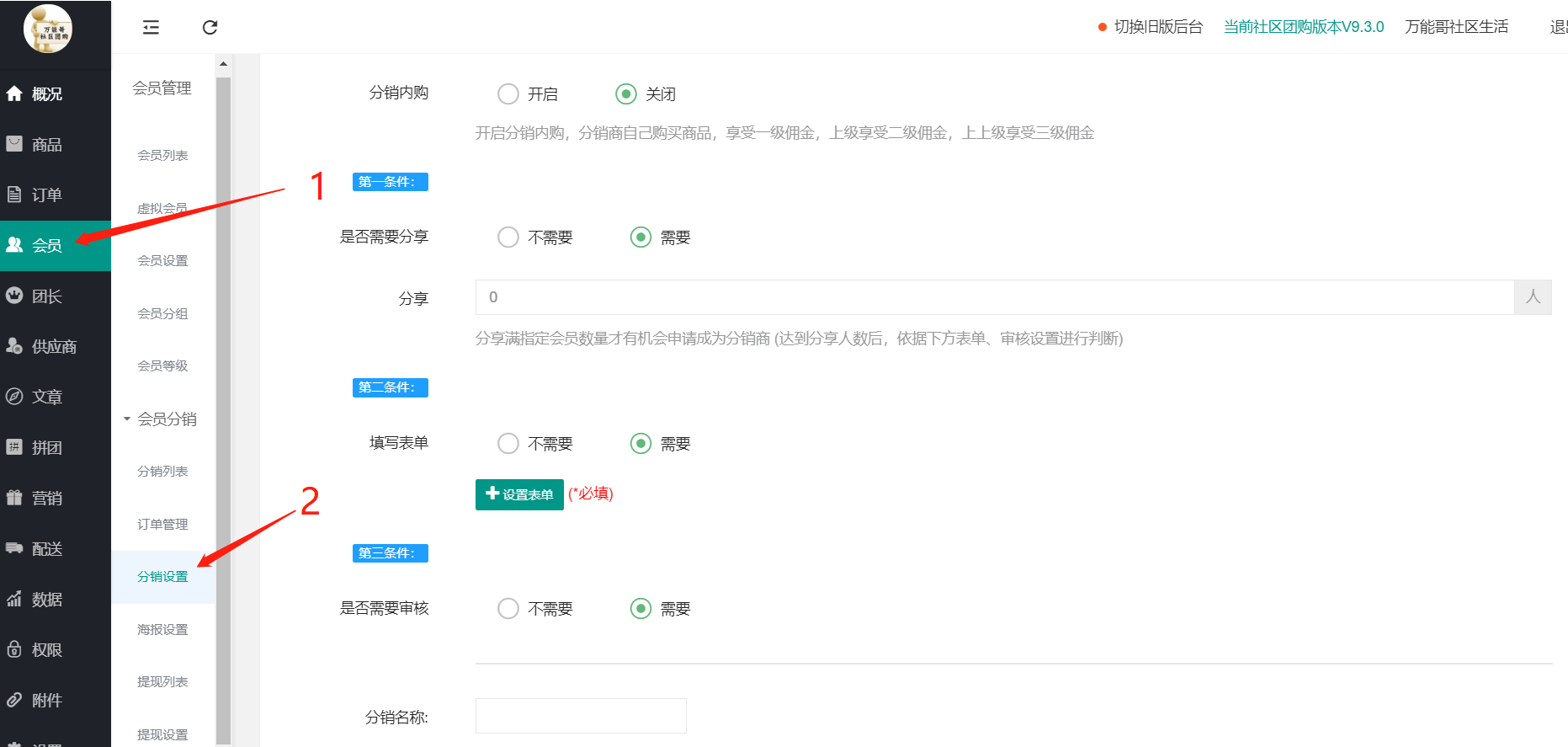Select 不需要 for 填写表单 option
Viewport: 1568px width, 747px height.
(508, 444)
